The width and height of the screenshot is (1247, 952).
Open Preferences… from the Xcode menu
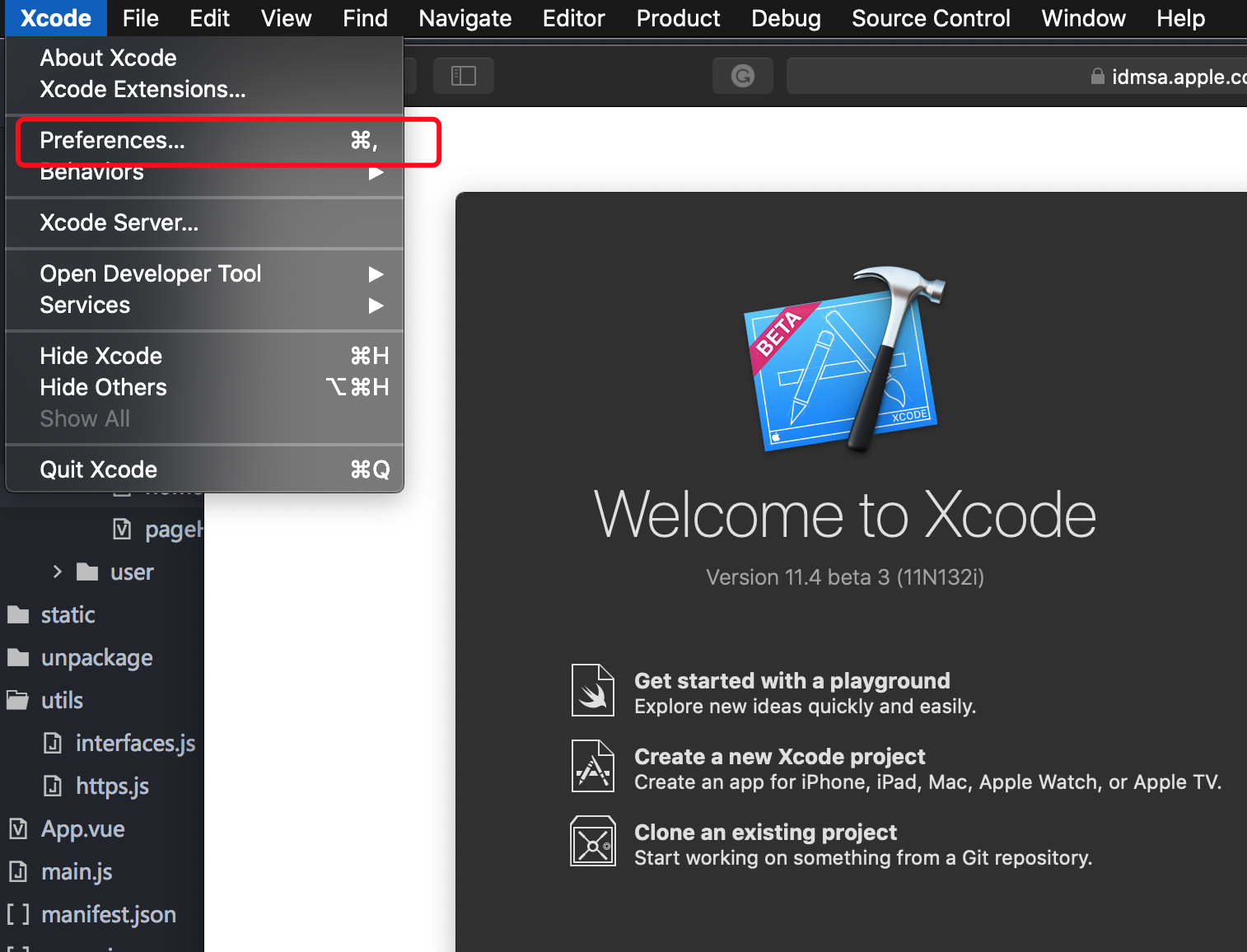204,140
